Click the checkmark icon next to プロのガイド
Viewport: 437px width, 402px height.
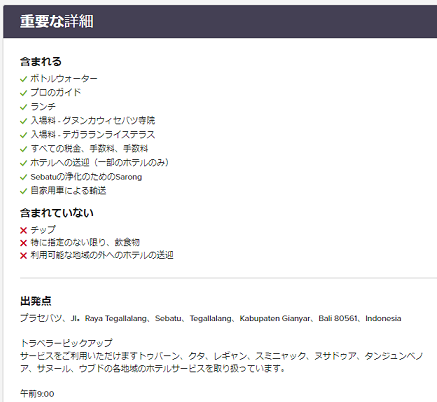click(x=23, y=93)
